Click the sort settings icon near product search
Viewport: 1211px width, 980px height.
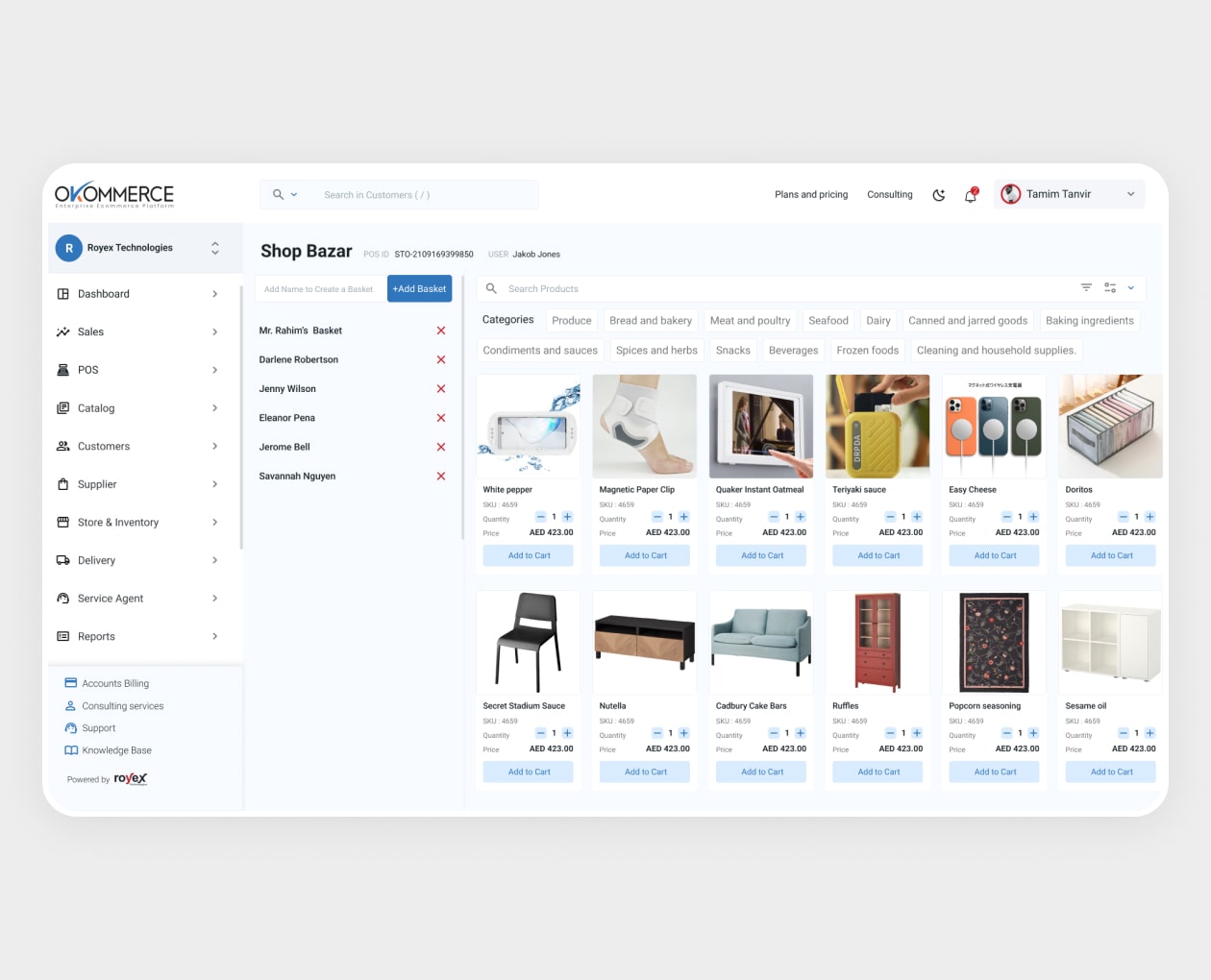click(x=1111, y=287)
